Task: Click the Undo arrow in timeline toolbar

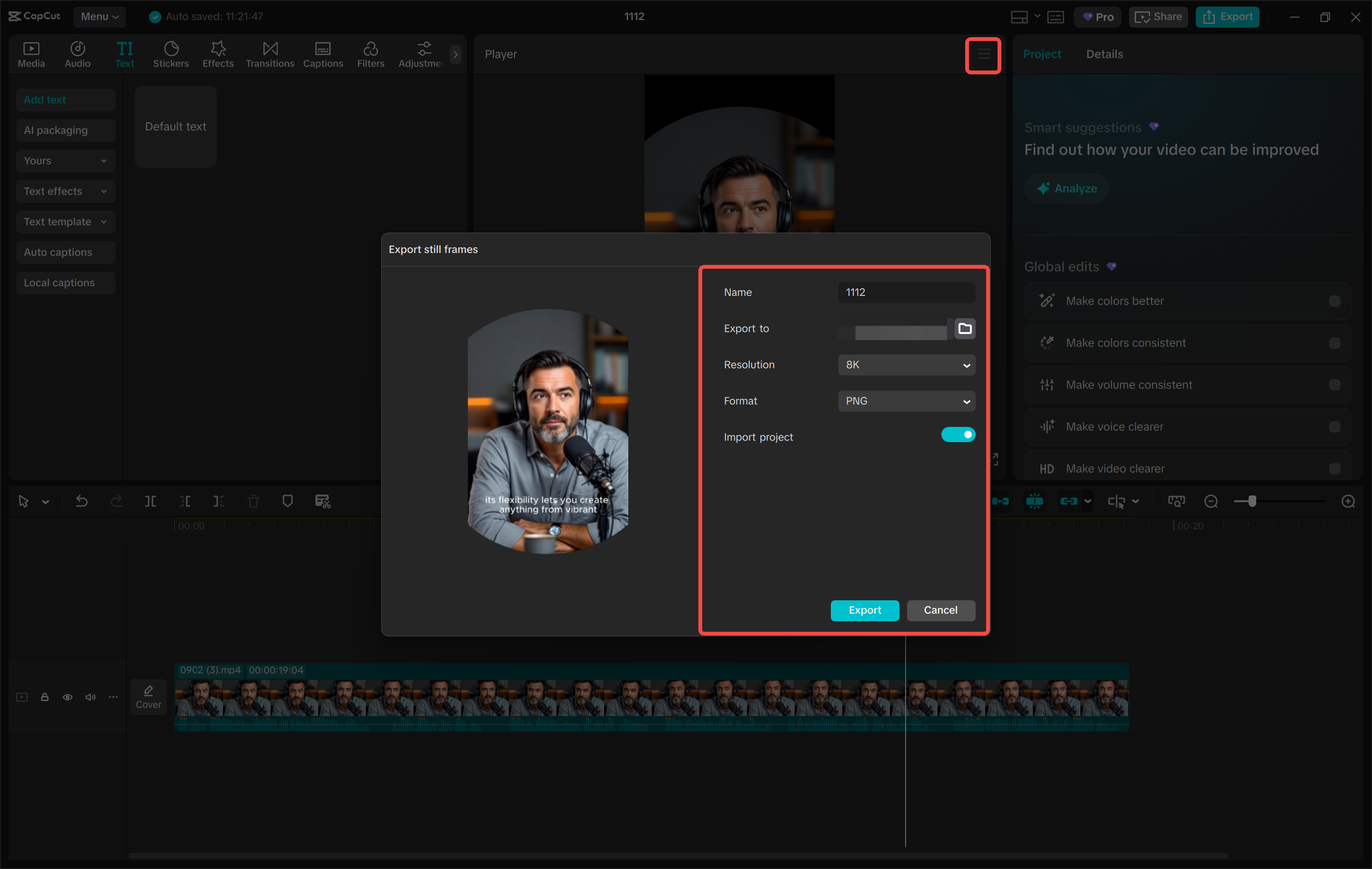Action: click(81, 502)
